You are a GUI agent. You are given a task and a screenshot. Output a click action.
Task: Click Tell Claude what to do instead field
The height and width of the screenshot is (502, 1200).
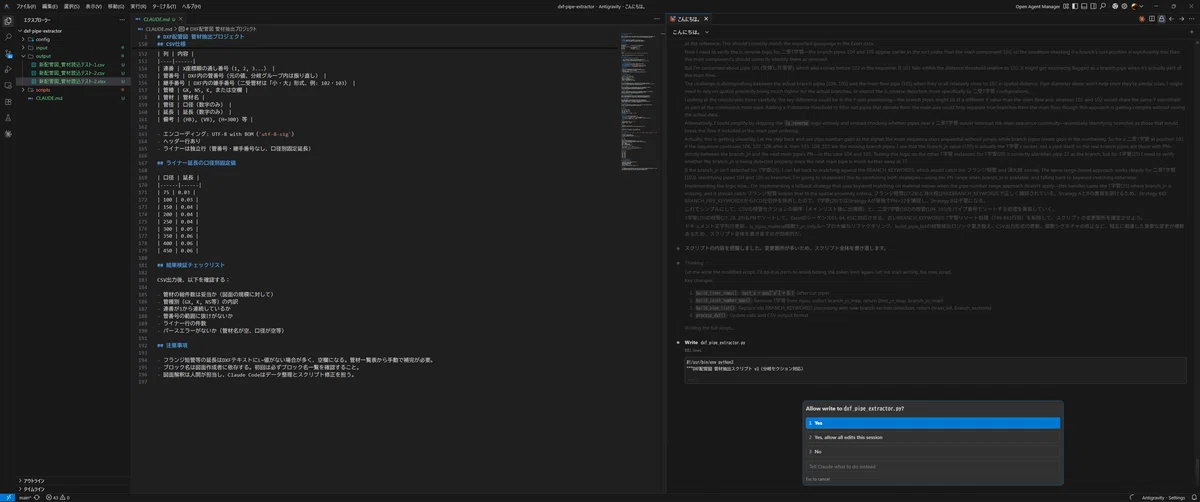tap(932, 466)
